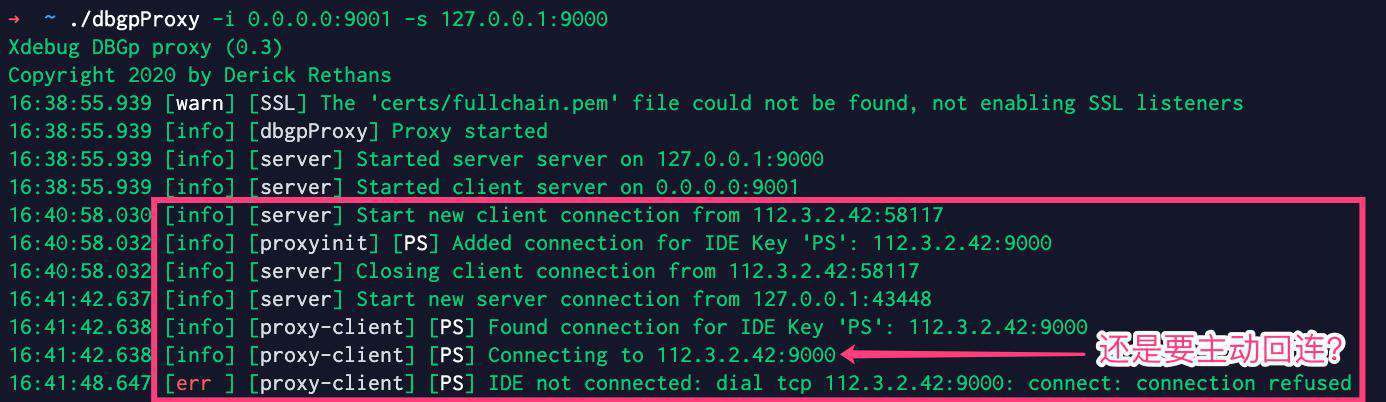Image resolution: width=1386 pixels, height=402 pixels.
Task: Click the 16:41:48.647 timestamp
Action: click(79, 383)
